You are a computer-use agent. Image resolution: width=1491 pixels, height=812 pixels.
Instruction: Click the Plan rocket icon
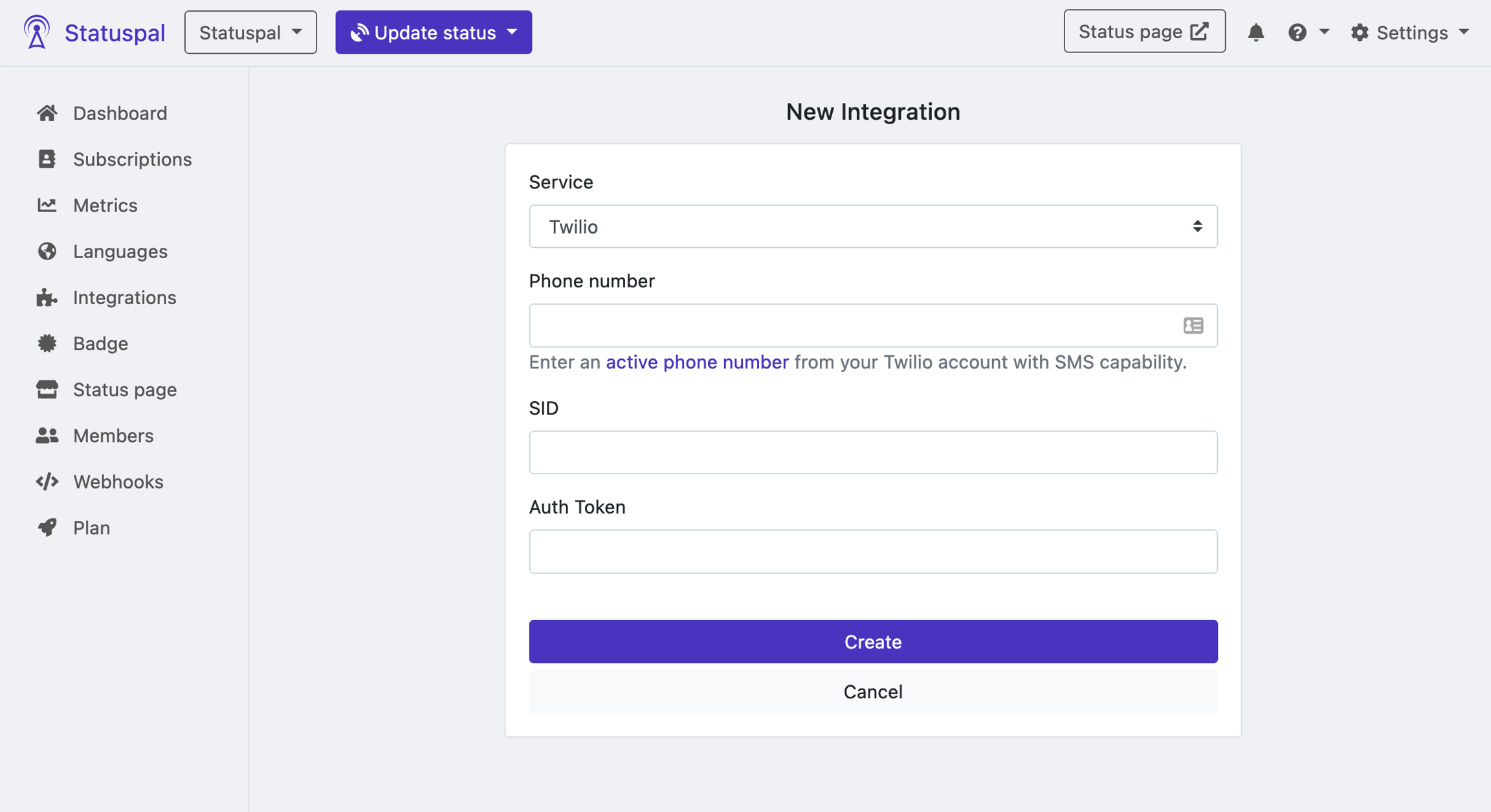pyautogui.click(x=47, y=527)
